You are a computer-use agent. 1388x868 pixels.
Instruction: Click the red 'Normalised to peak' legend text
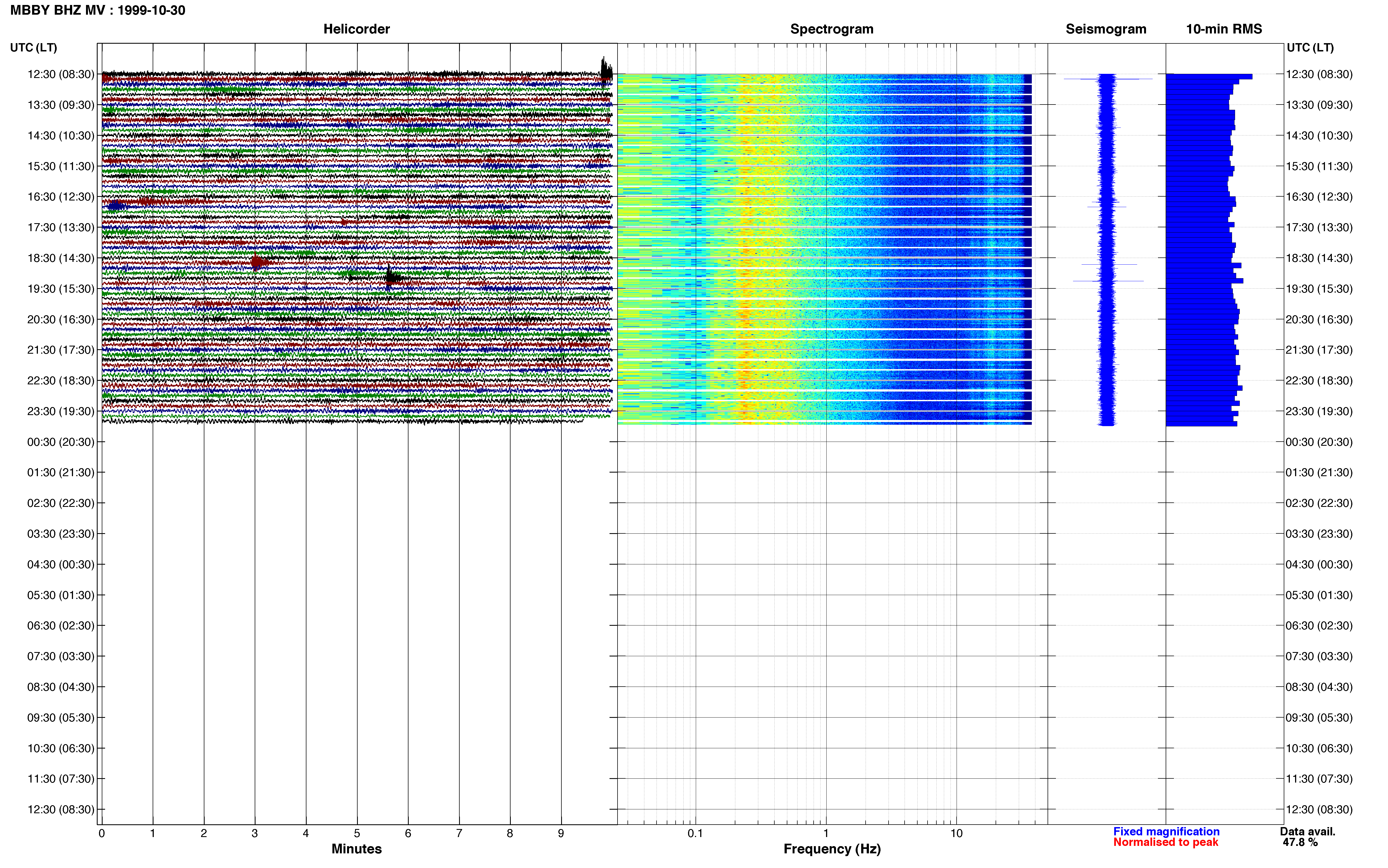pyautogui.click(x=1165, y=842)
